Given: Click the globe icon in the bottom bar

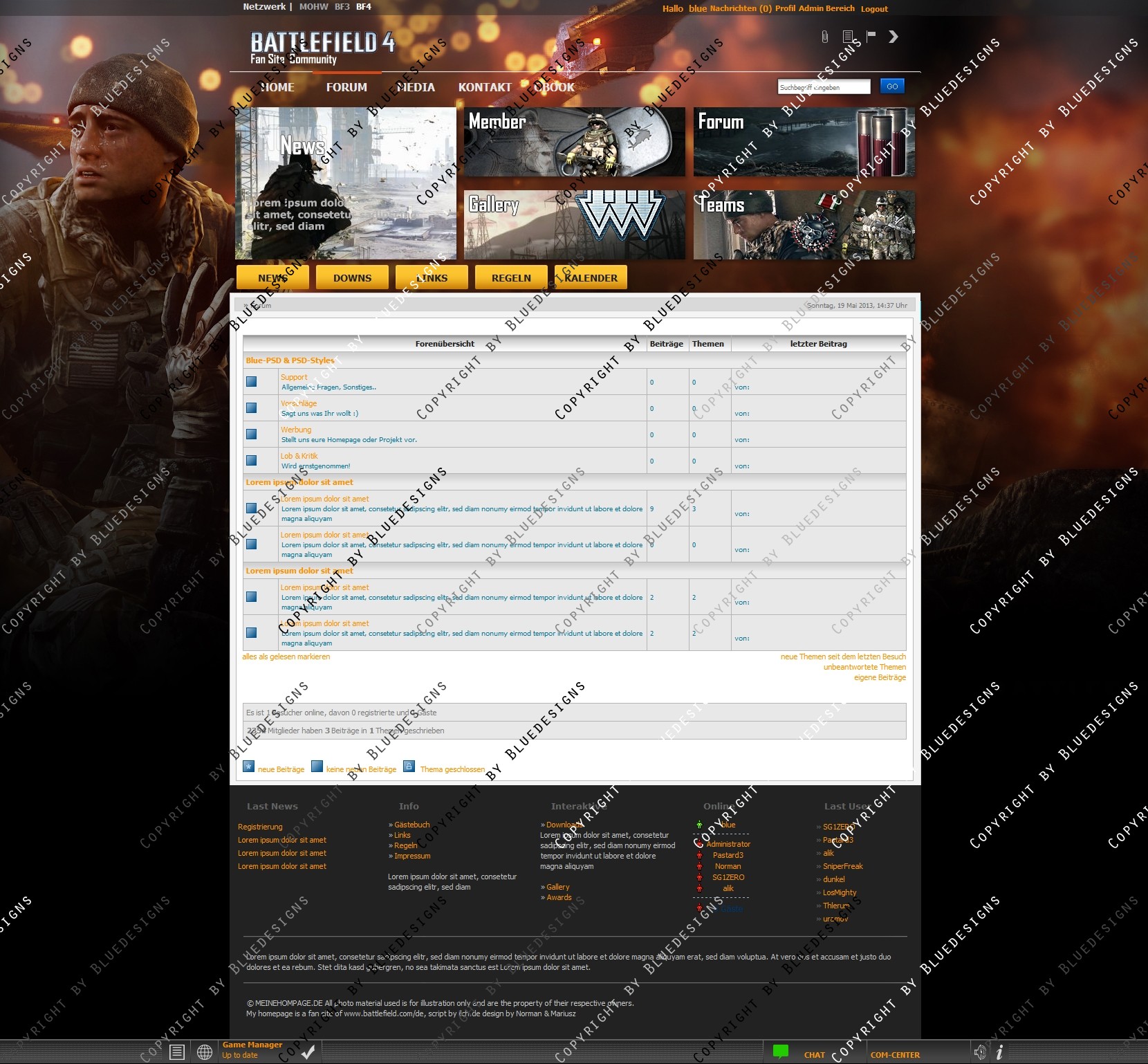Looking at the screenshot, I should (205, 1052).
